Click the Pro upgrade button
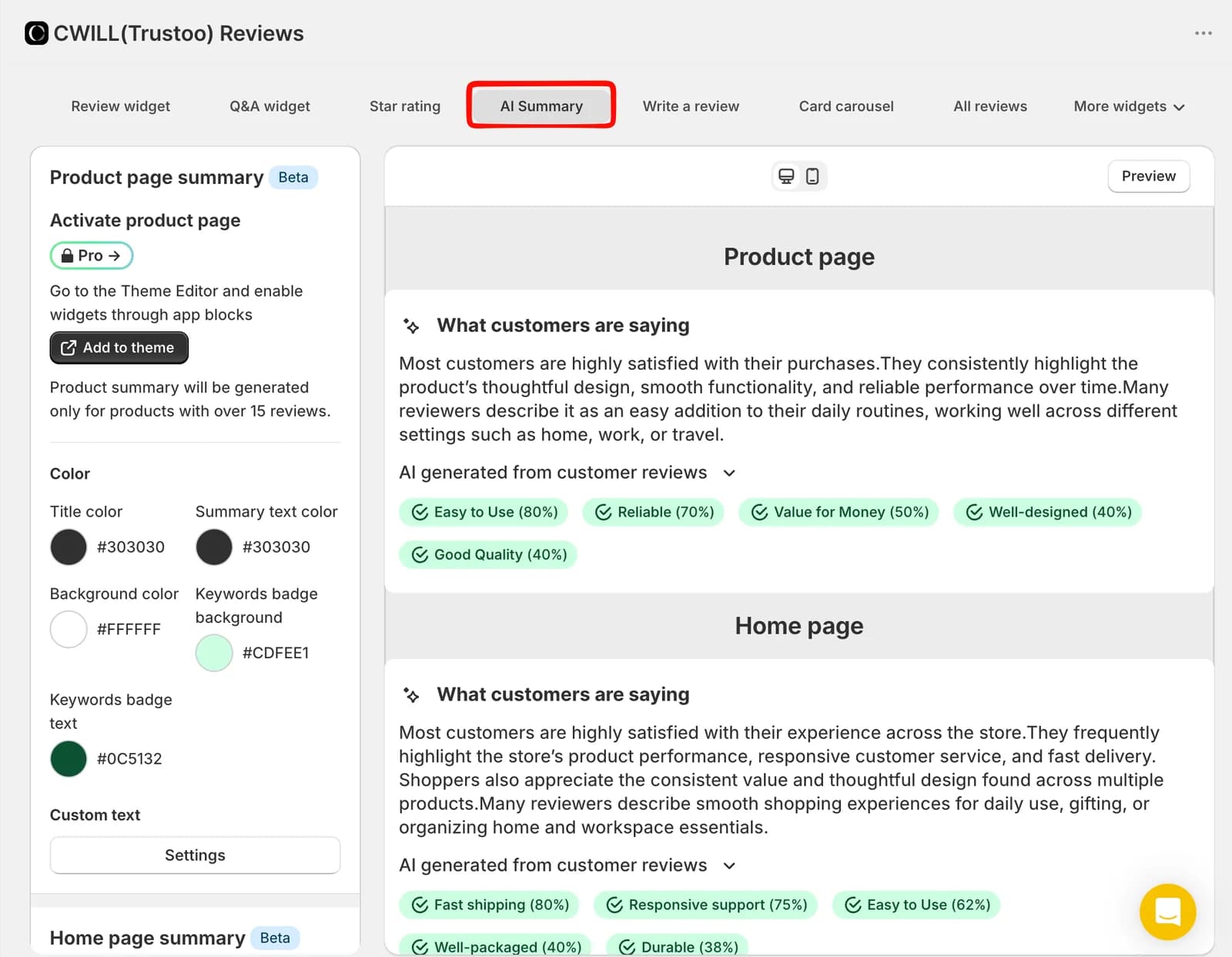The width and height of the screenshot is (1232, 957). [x=92, y=256]
